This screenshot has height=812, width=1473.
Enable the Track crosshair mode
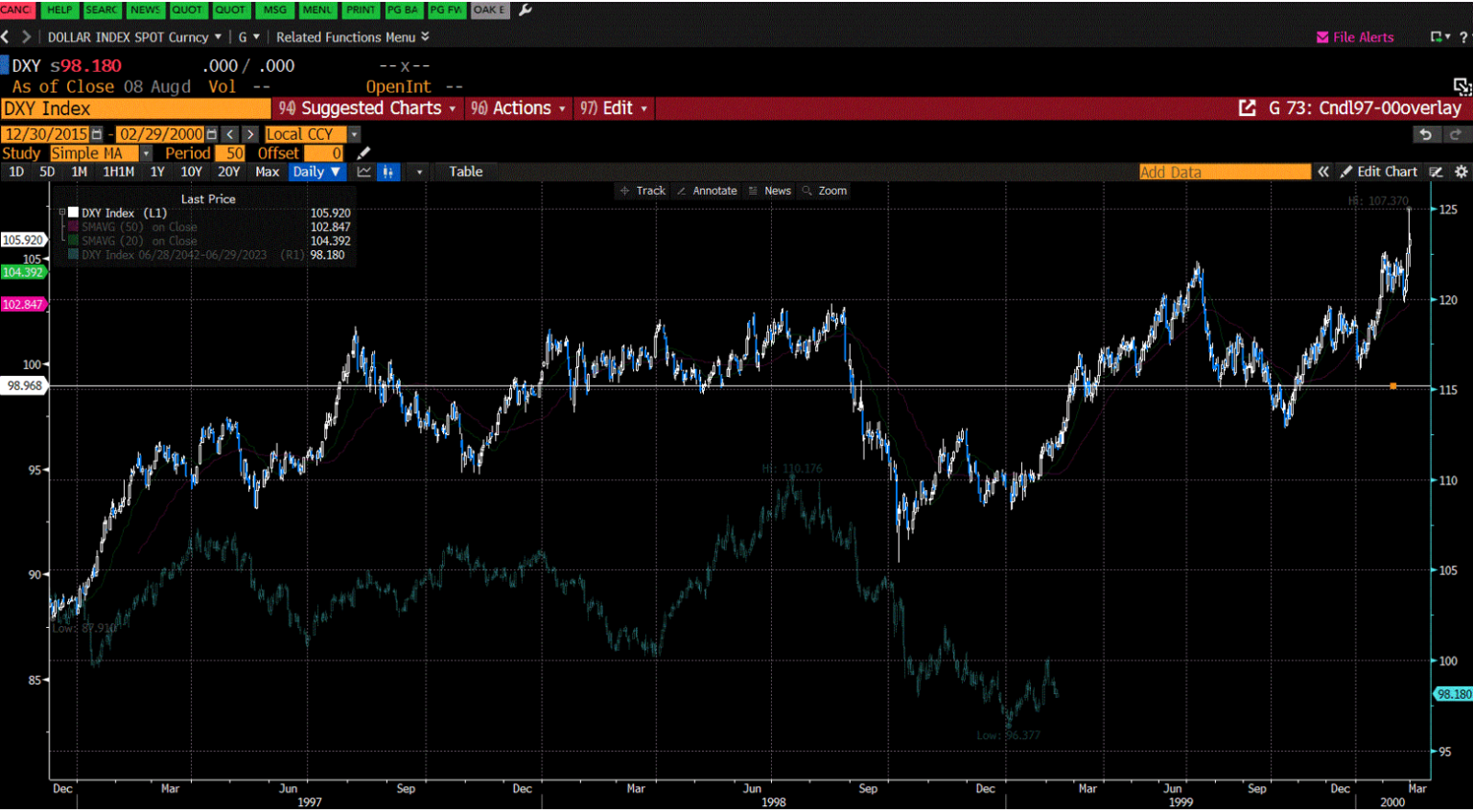pyautogui.click(x=643, y=191)
